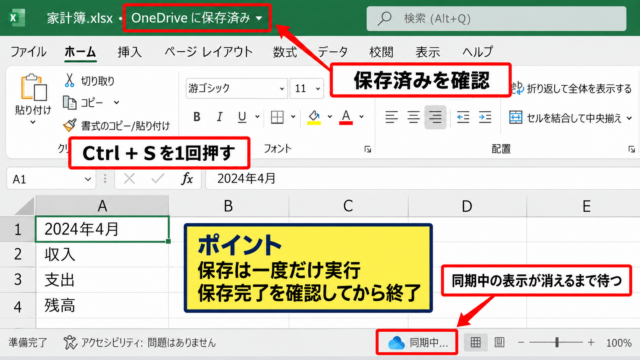Click セルを結合して中央揃え merge button

(565, 118)
